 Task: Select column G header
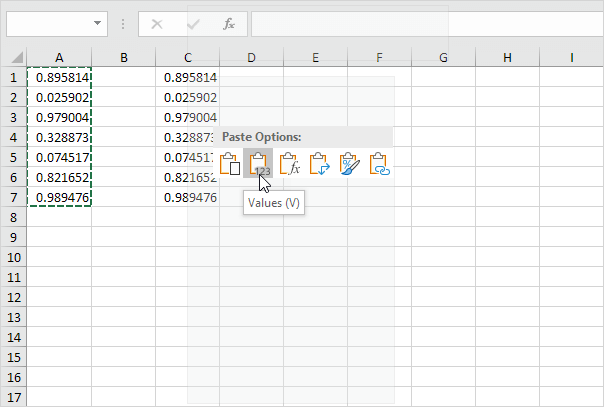tap(443, 58)
